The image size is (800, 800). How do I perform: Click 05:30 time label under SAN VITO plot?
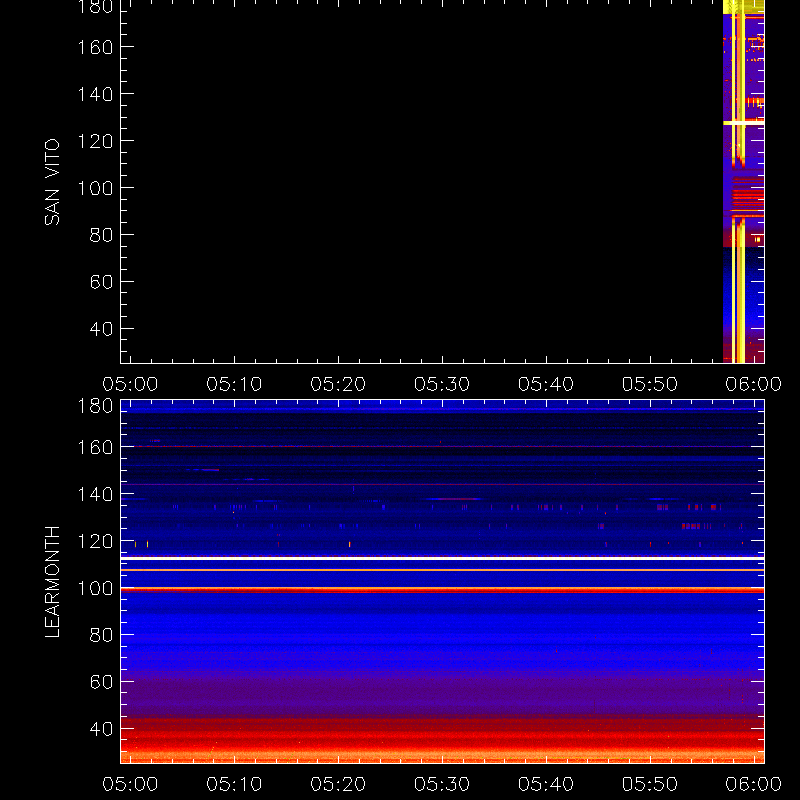pyautogui.click(x=442, y=384)
